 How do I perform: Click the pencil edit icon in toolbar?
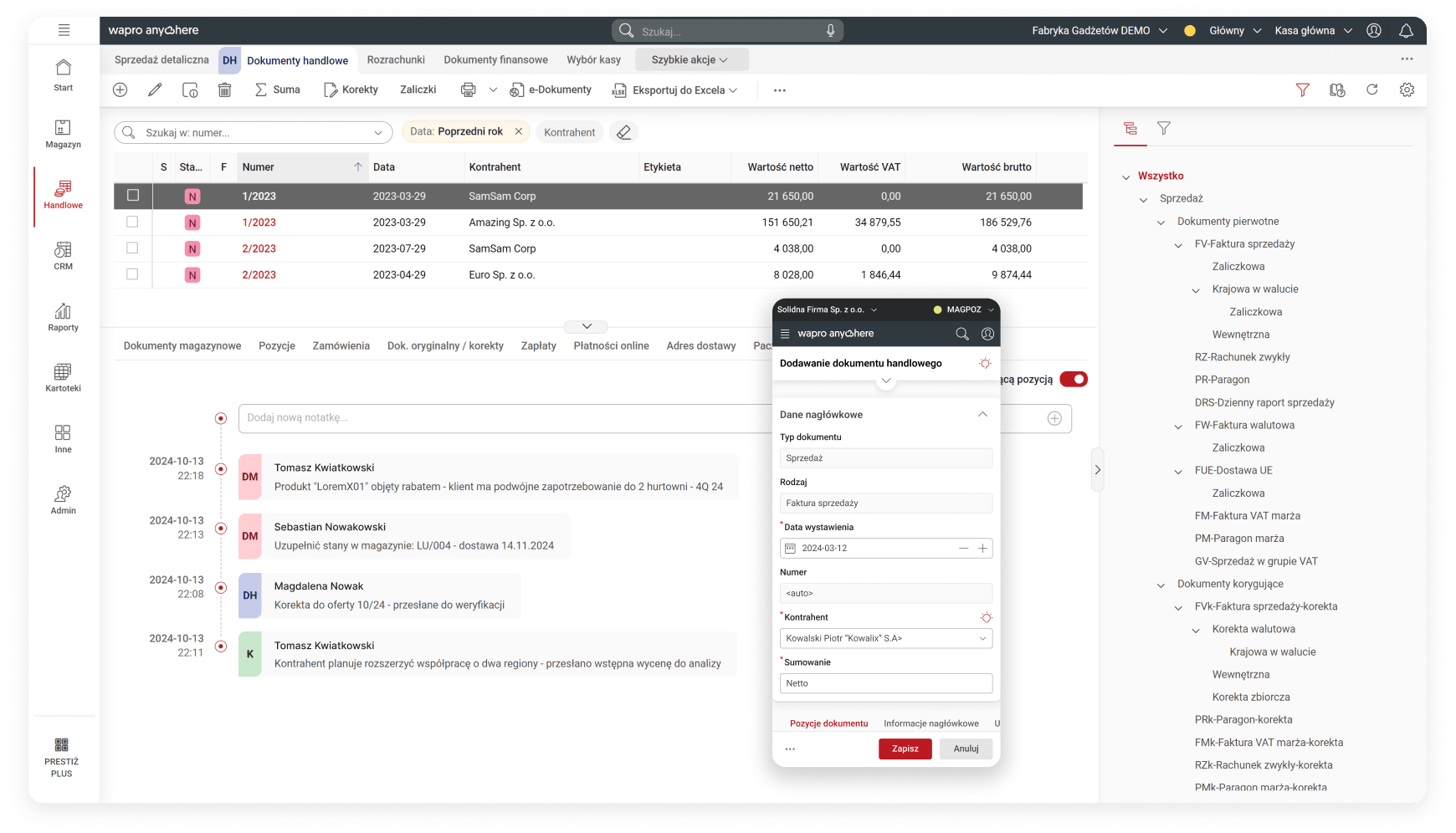click(155, 89)
